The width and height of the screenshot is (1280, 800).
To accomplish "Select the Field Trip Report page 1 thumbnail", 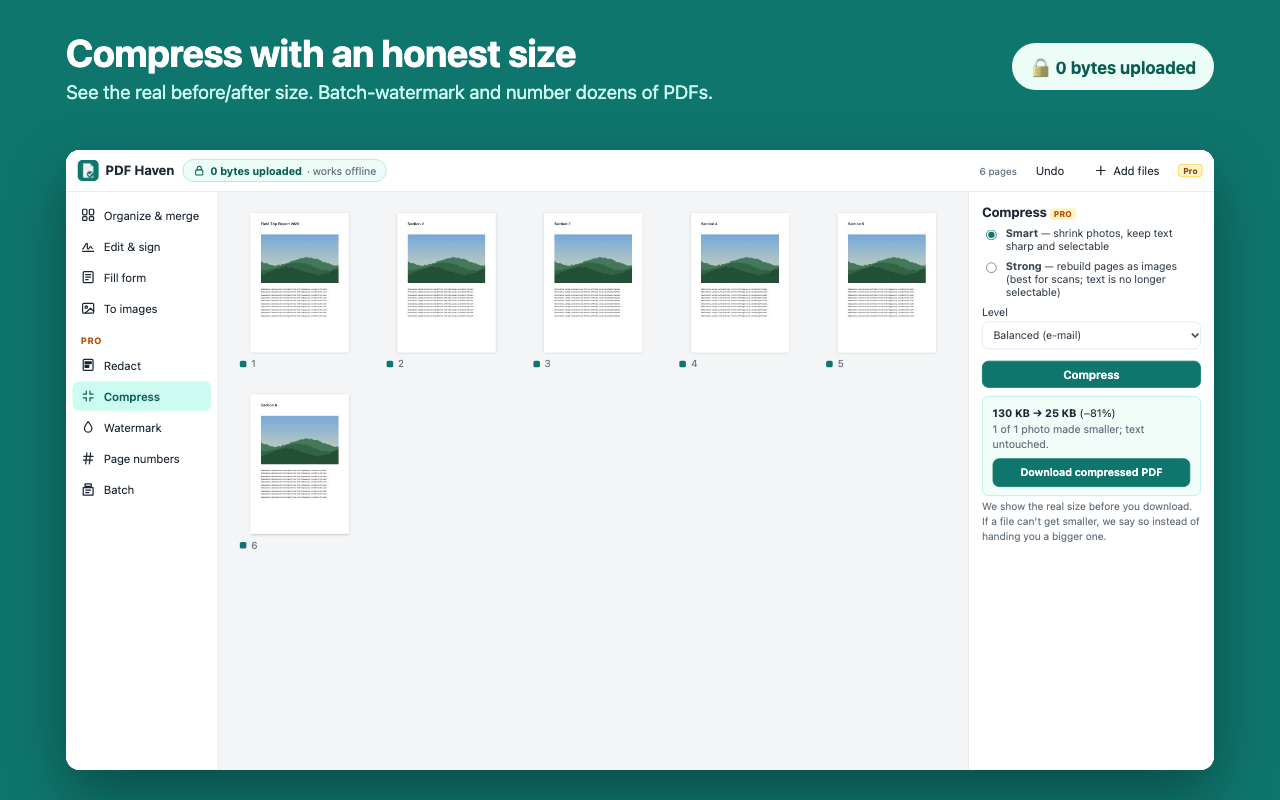I will (300, 283).
